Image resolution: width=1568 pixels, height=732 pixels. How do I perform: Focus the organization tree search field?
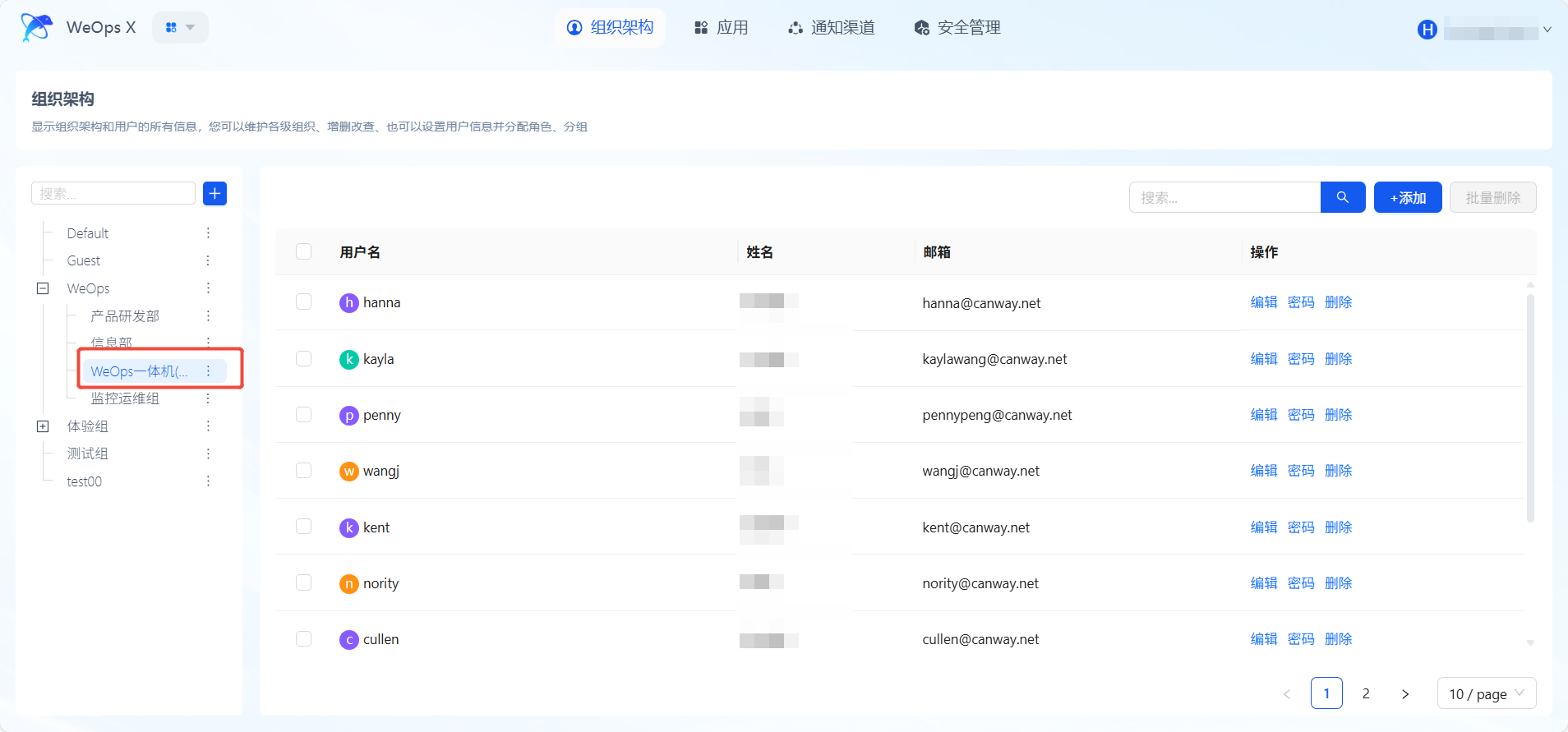(113, 193)
